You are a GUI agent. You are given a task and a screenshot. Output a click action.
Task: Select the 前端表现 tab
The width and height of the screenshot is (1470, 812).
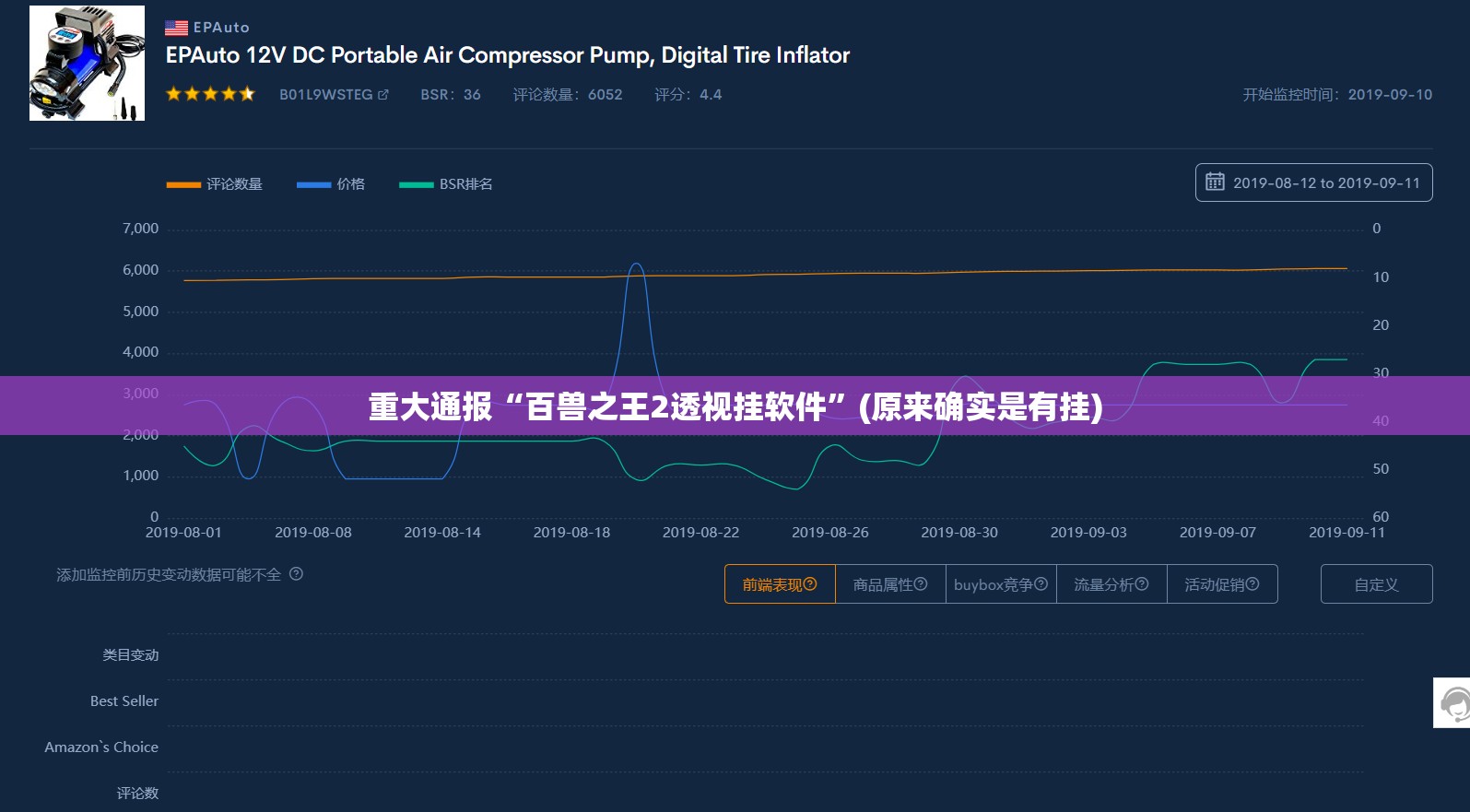coord(780,584)
